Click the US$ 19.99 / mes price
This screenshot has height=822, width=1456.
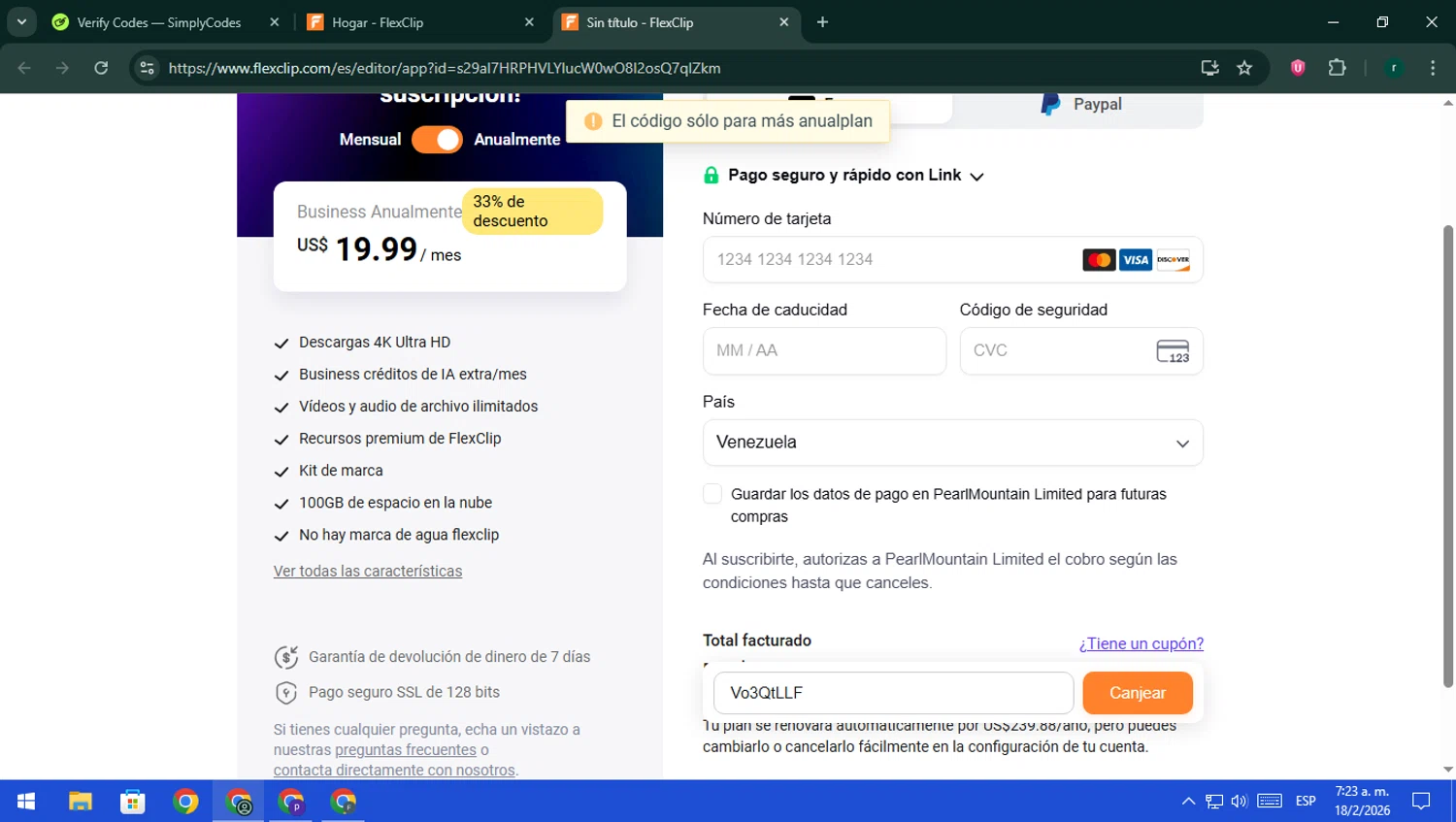pyautogui.click(x=379, y=250)
